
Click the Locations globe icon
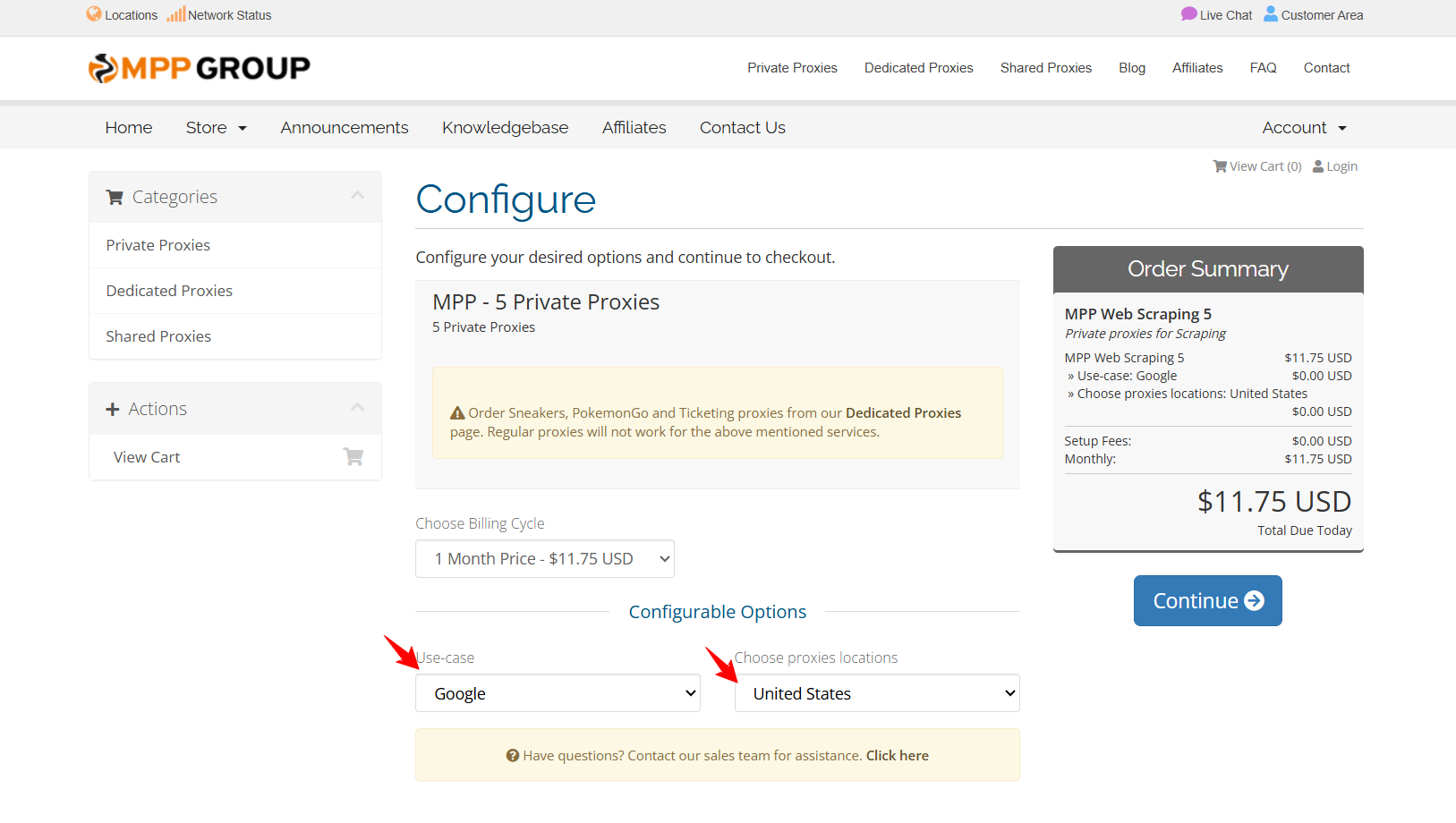point(94,14)
